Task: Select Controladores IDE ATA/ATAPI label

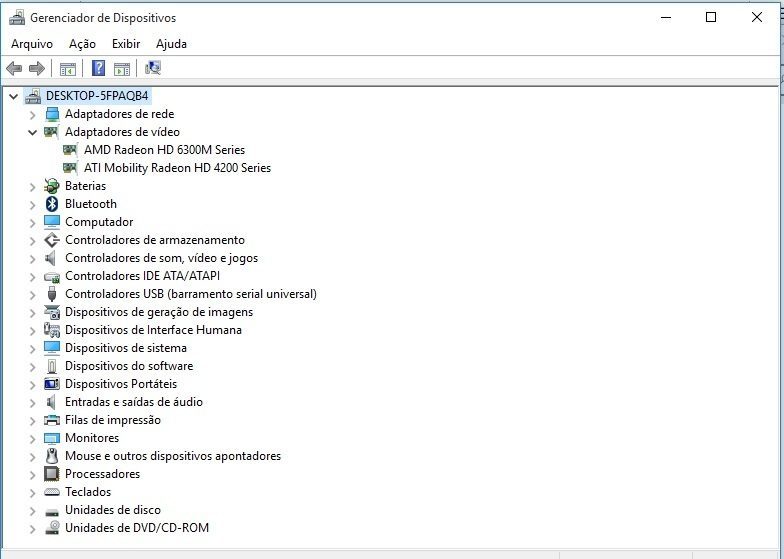Action: [x=142, y=276]
